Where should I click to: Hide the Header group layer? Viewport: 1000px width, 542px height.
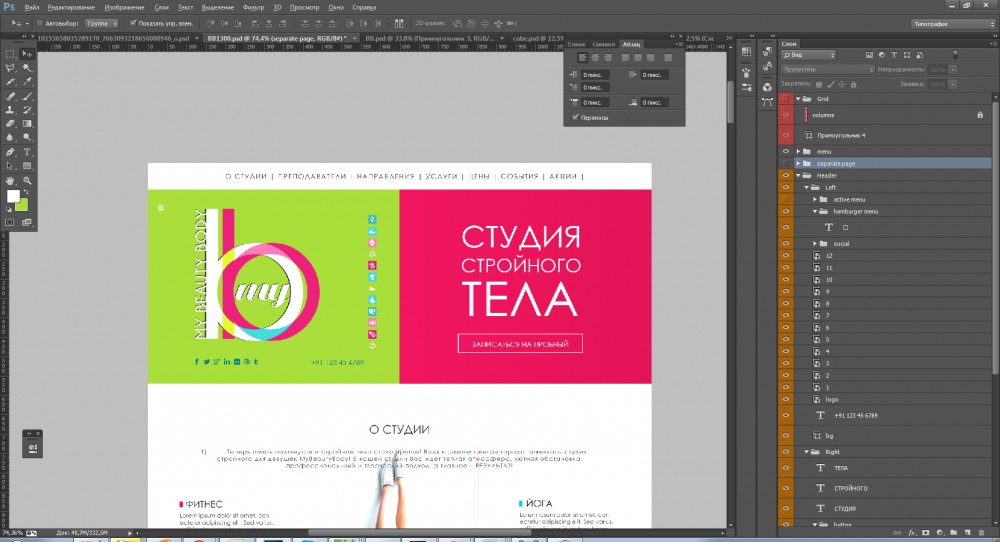tap(786, 175)
